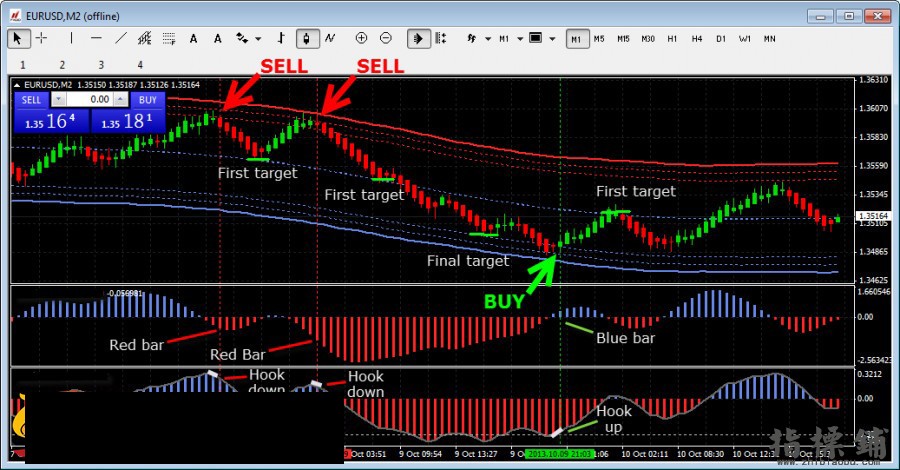Increase the trade volume
900x470 pixels.
[x=120, y=100]
